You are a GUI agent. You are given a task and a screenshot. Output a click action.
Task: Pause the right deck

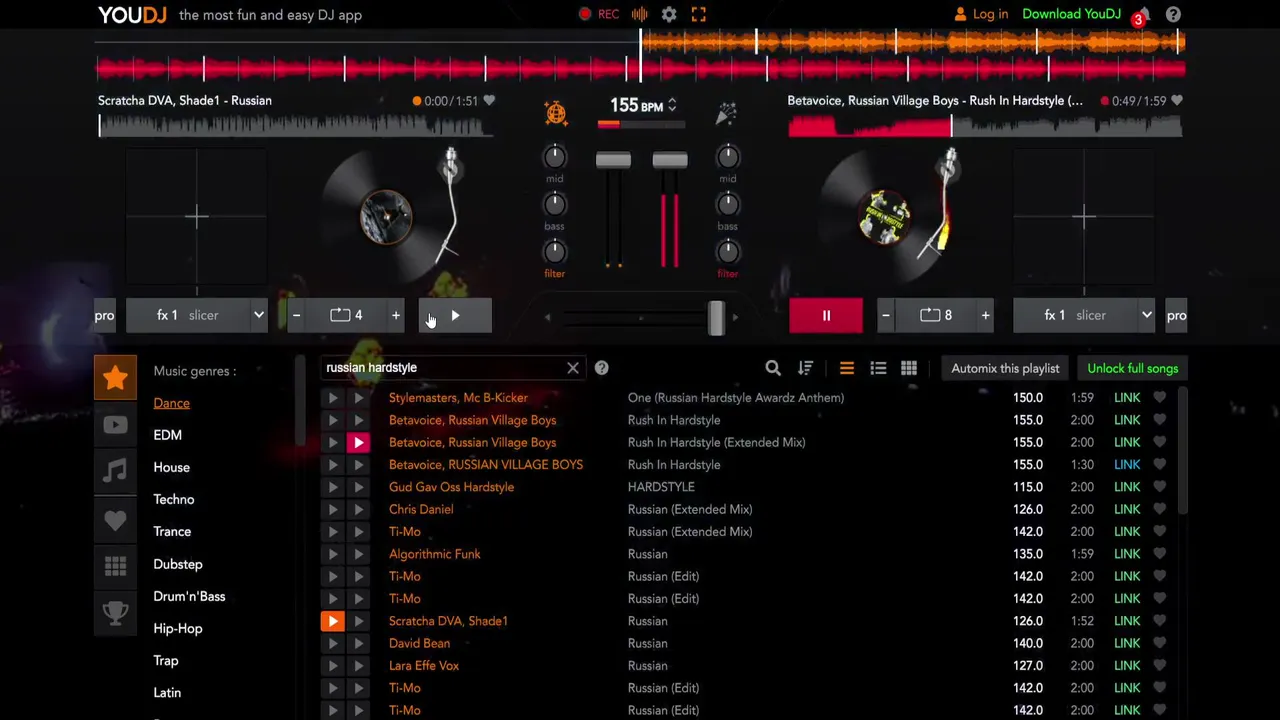tap(826, 315)
